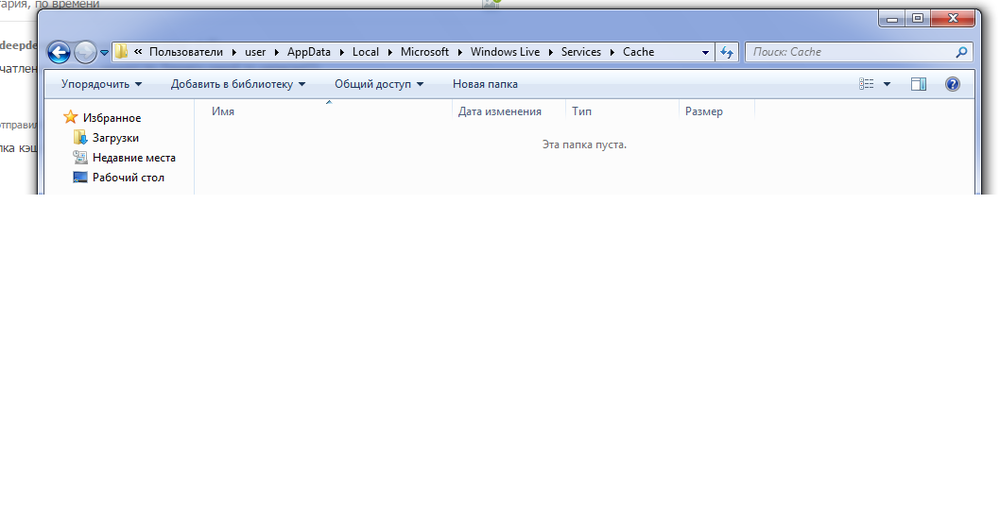The image size is (1000, 510).
Task: Open Недавние места in Favorites
Action: [133, 158]
